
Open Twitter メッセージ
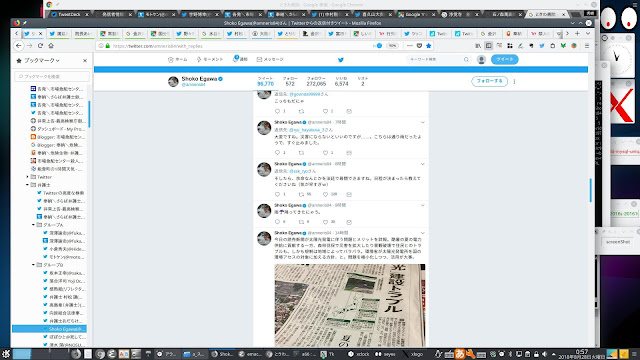(270, 60)
